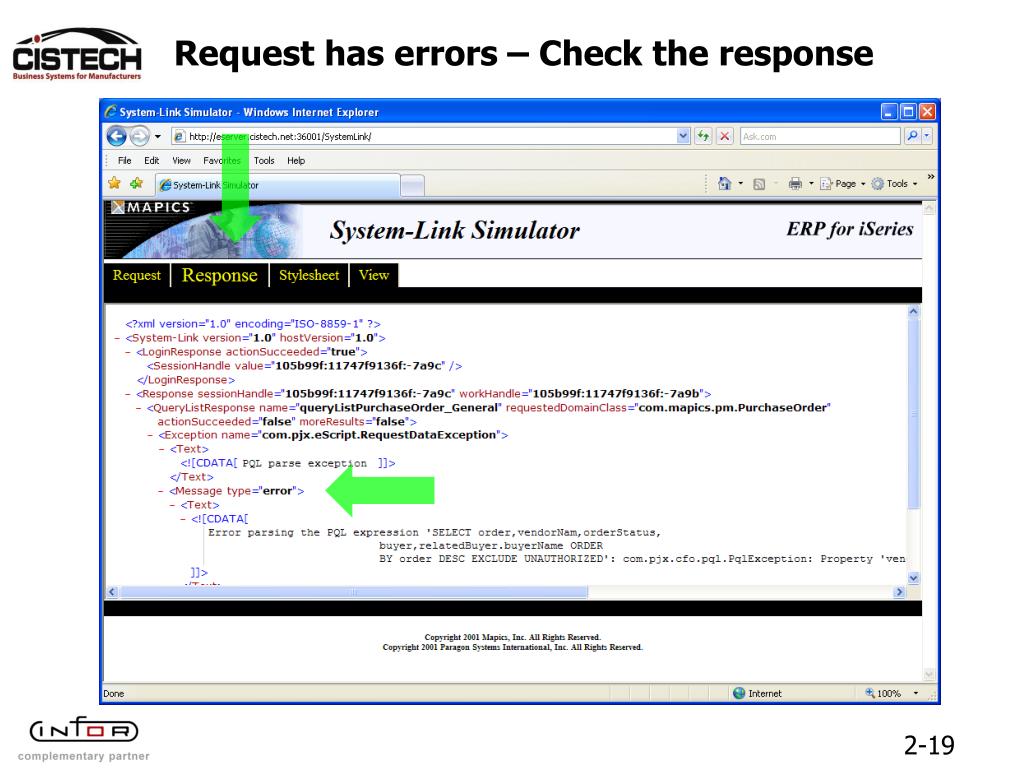Screen dimensions: 1024x768
Task: Open the Print dropdown arrow
Action: pyautogui.click(x=811, y=184)
